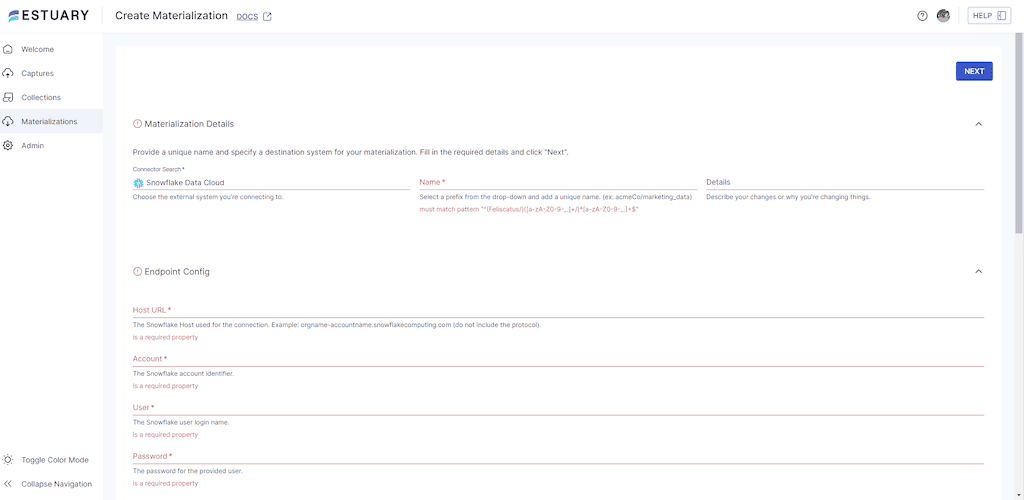The height and width of the screenshot is (500, 1024).
Task: Open the HELP panel button
Action: coord(989,16)
